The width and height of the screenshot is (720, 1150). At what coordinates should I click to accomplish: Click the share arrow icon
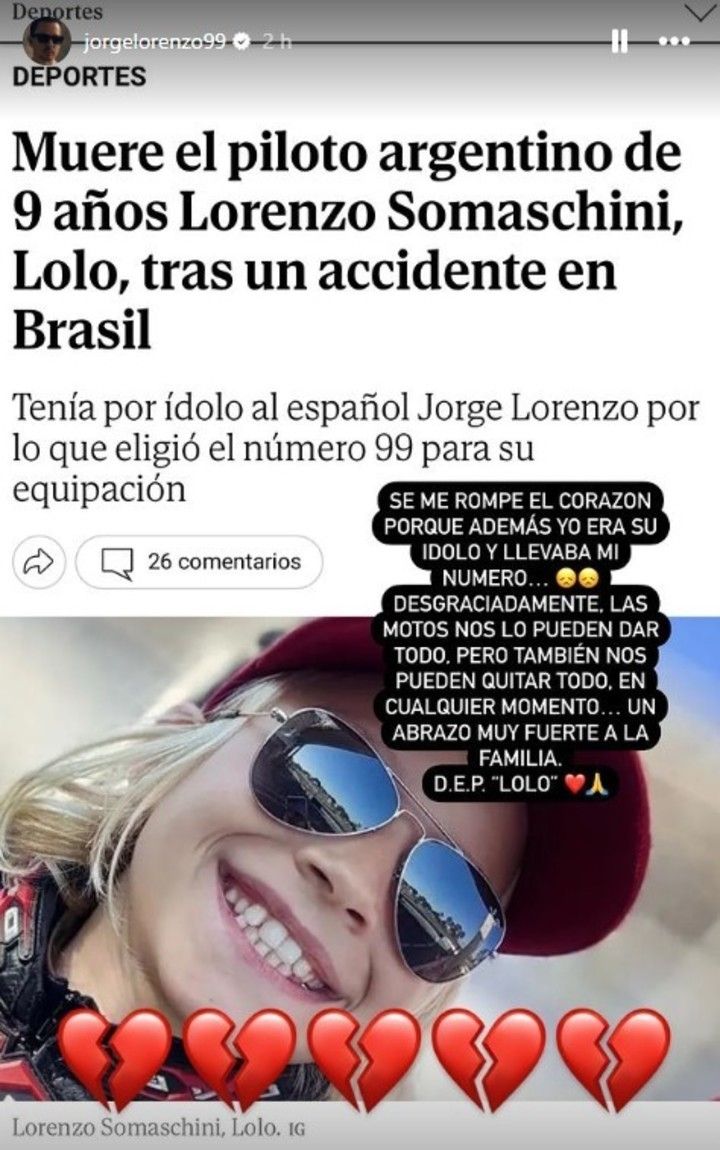[x=39, y=562]
